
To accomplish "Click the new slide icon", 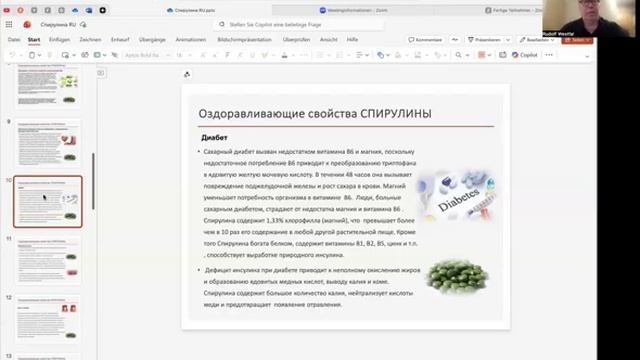I will tap(65, 55).
